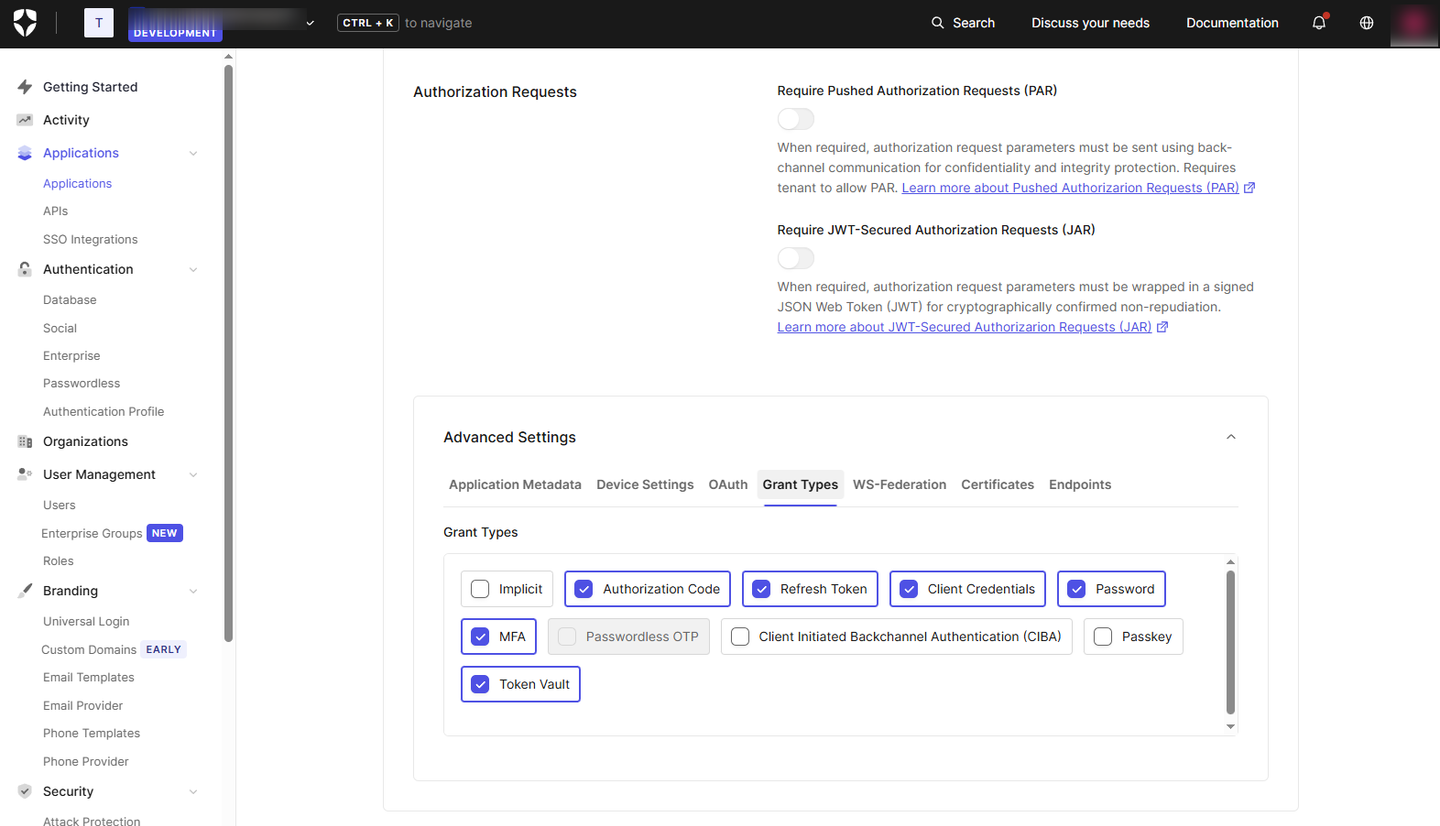Open the Documentation link
The width and height of the screenshot is (1440, 826).
1232,23
